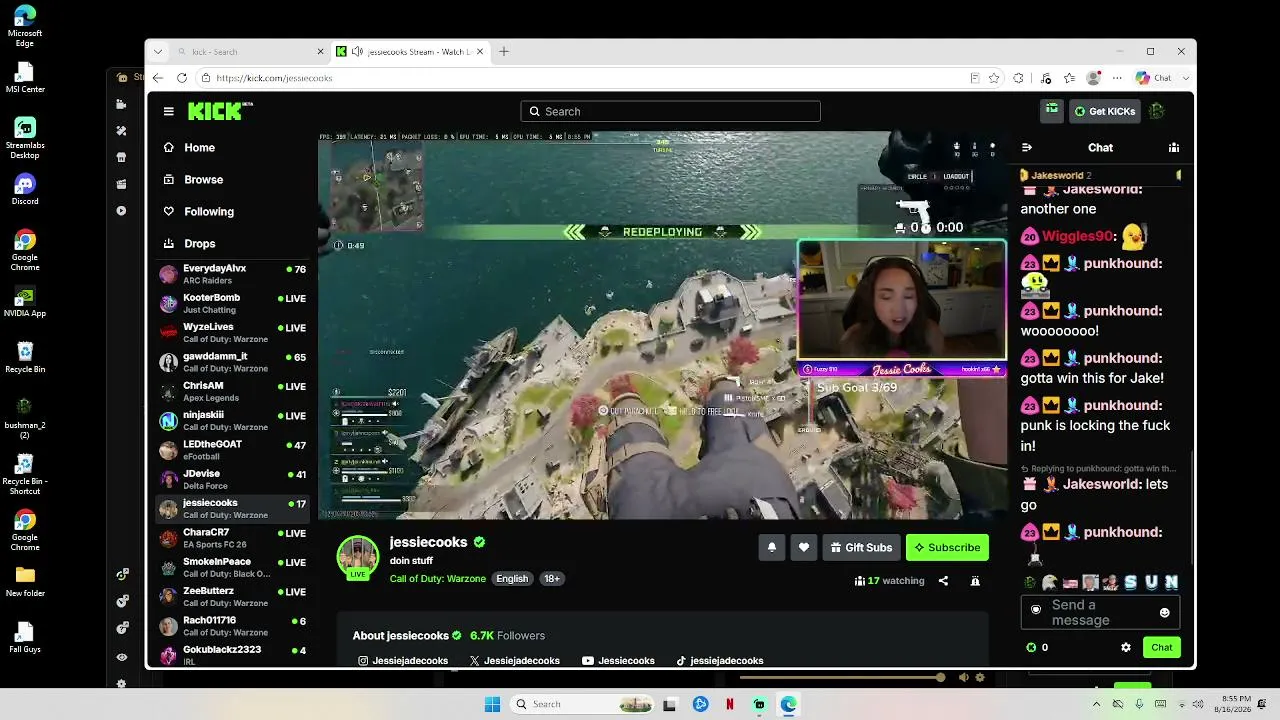This screenshot has height=720, width=1280.
Task: Open chat settings gear
Action: (1126, 647)
